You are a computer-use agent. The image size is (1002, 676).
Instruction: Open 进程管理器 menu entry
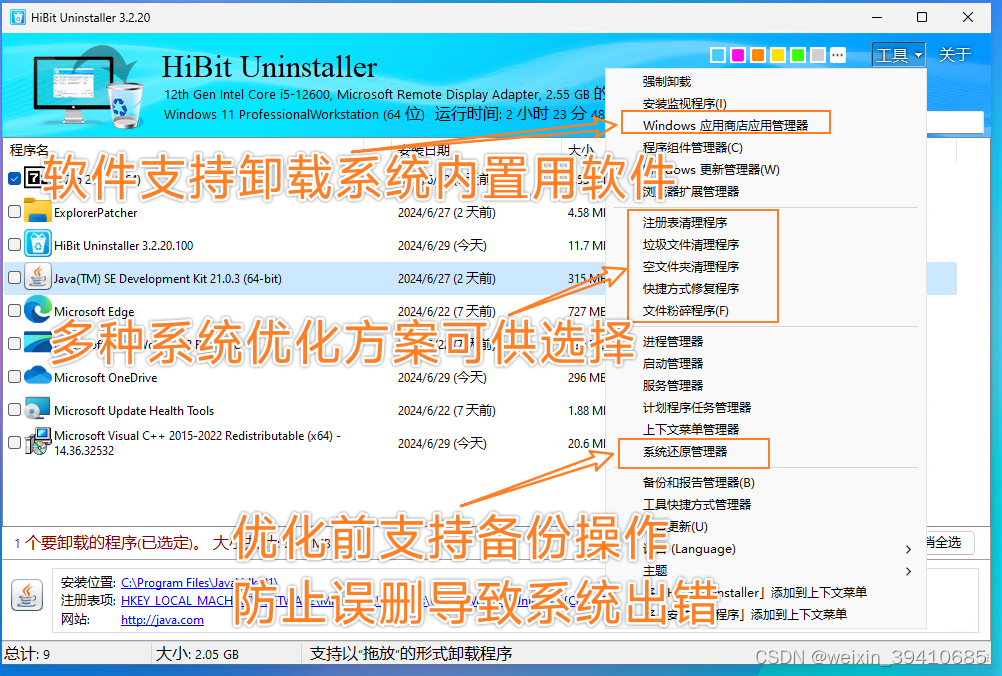[x=673, y=342]
